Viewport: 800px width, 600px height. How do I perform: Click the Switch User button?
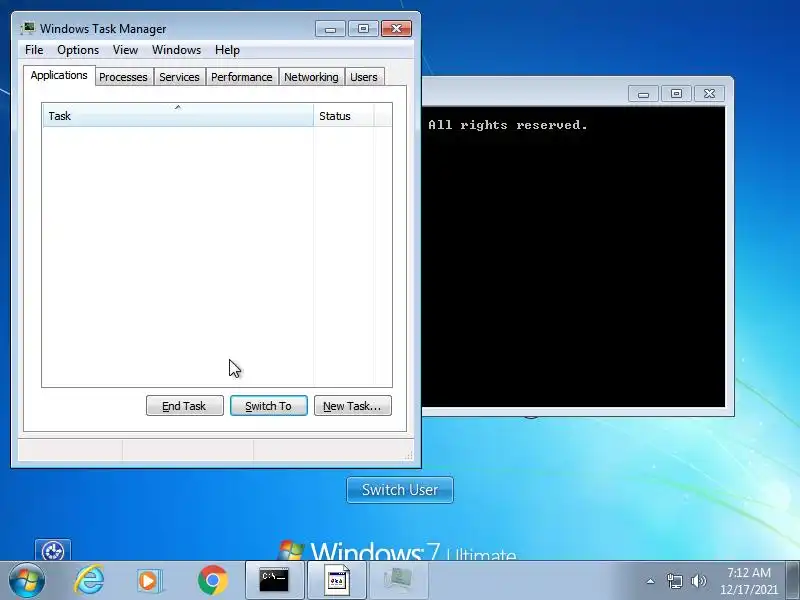tap(400, 490)
